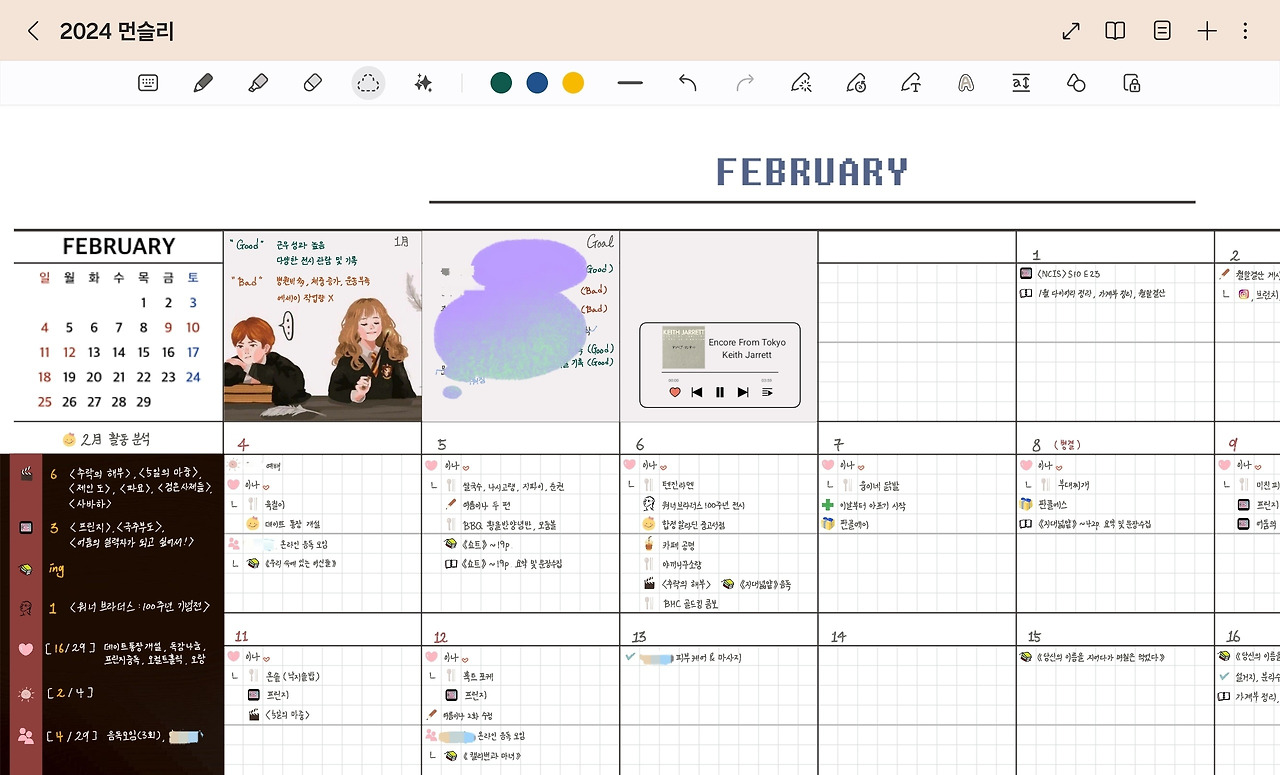Undo the last stroke
The height and width of the screenshot is (775, 1280).
pos(687,83)
